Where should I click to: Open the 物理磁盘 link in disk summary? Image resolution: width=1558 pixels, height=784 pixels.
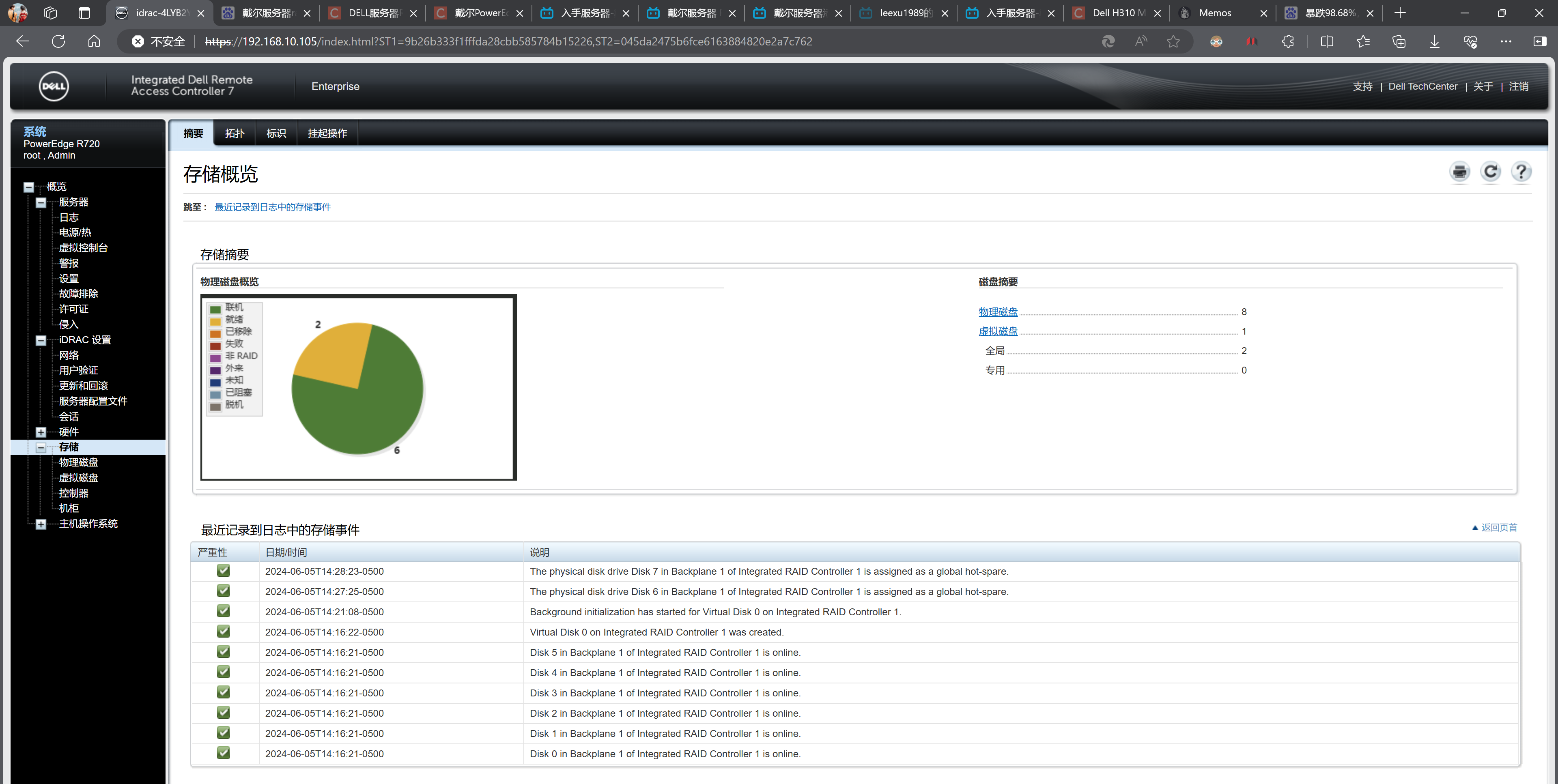pos(998,312)
